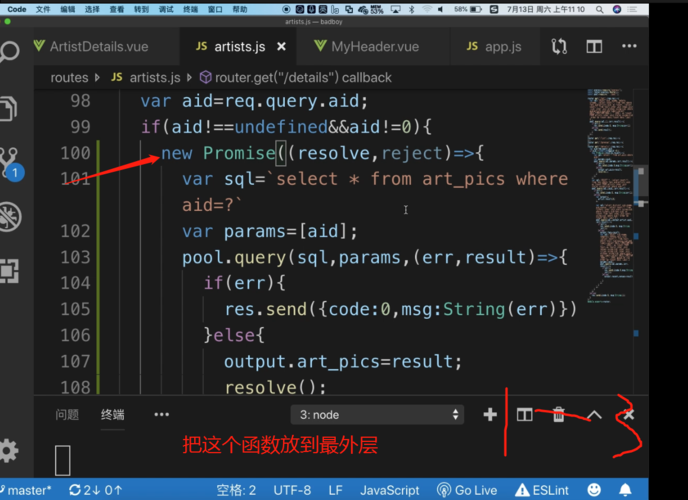
Task: Switch to the 问题 panel tab
Action: click(x=67, y=414)
